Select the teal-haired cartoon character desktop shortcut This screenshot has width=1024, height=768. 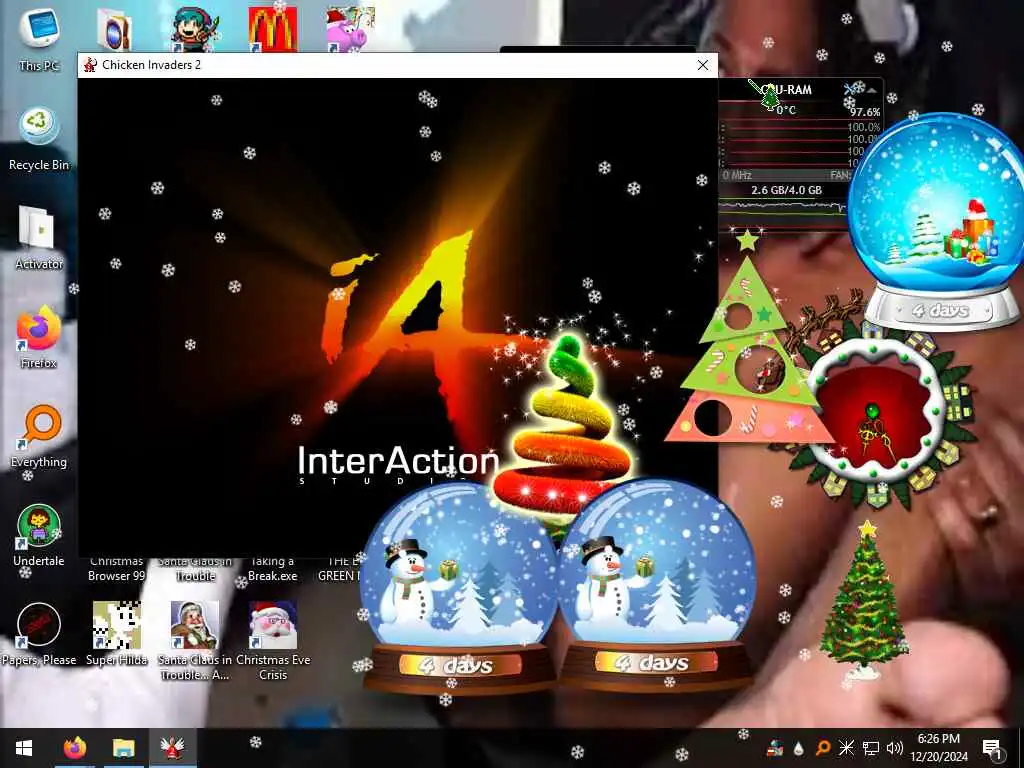(195, 29)
